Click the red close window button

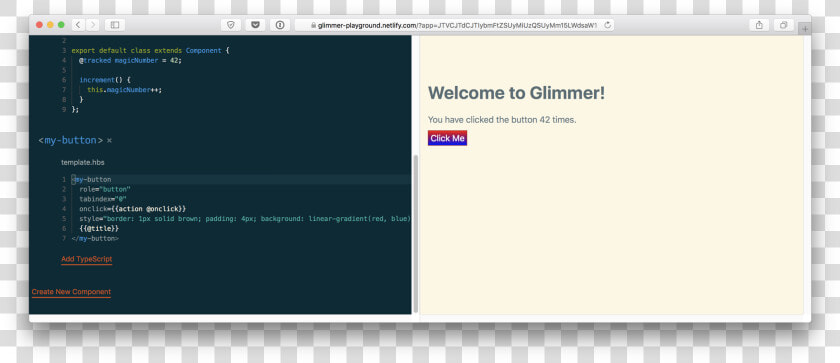pyautogui.click(x=39, y=25)
